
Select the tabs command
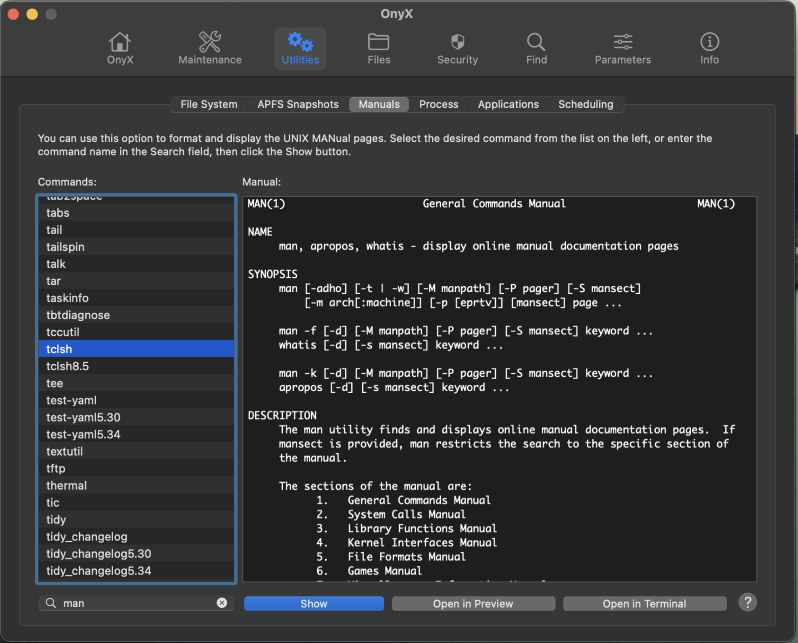tap(136, 213)
